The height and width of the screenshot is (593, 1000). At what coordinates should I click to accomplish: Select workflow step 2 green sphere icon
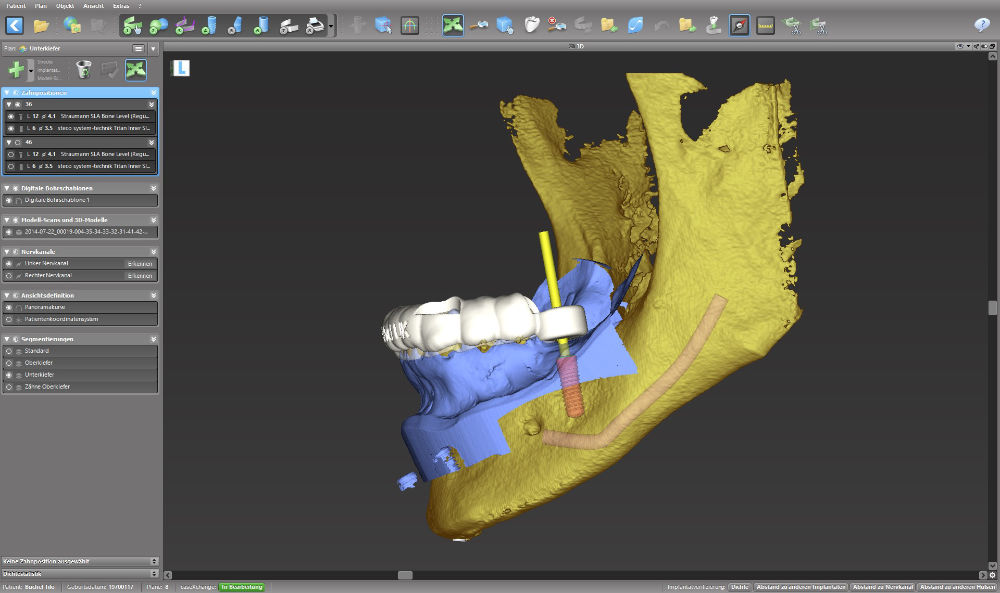coord(158,26)
